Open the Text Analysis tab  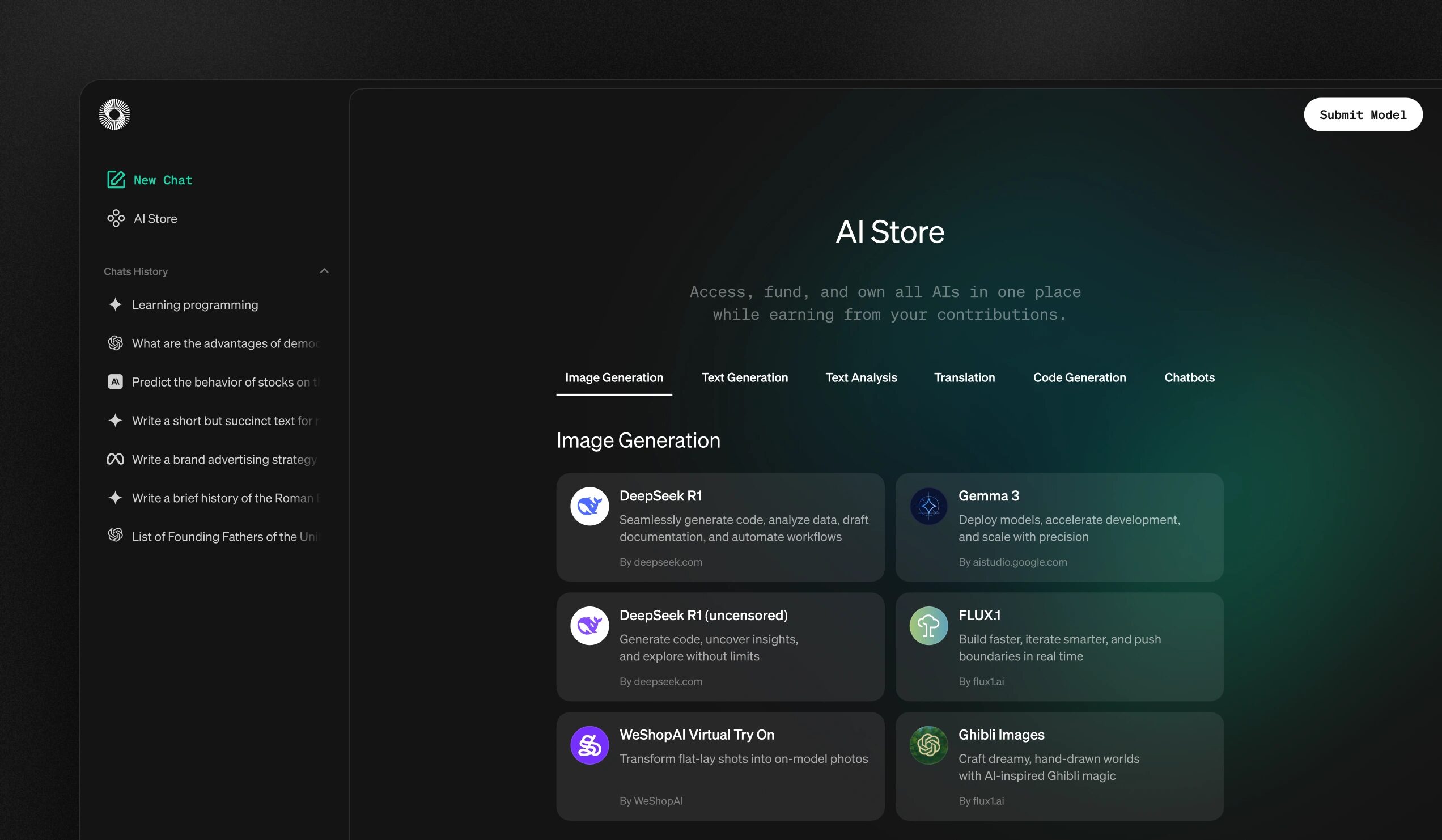861,377
